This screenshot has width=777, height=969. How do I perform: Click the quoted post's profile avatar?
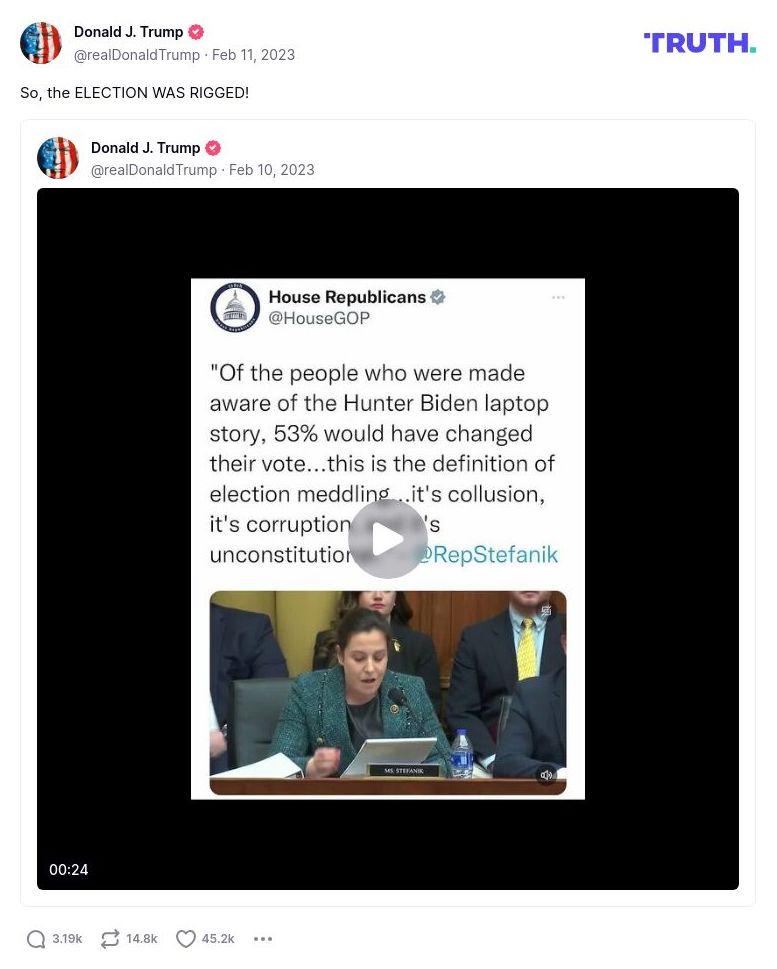click(x=58, y=158)
